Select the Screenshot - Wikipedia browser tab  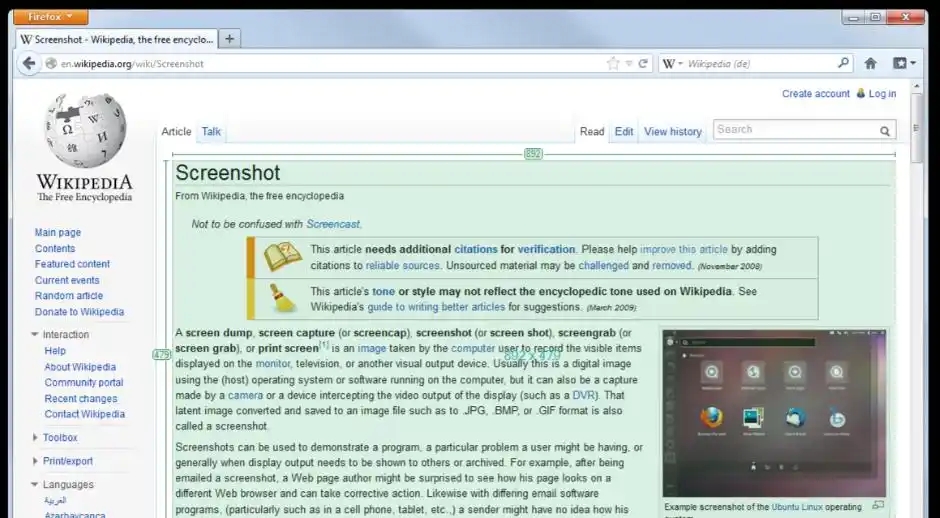pyautogui.click(x=118, y=40)
